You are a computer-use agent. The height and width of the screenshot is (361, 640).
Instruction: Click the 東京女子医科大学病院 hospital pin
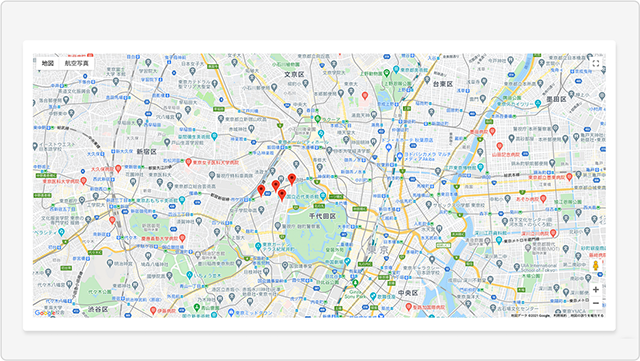pos(189,162)
